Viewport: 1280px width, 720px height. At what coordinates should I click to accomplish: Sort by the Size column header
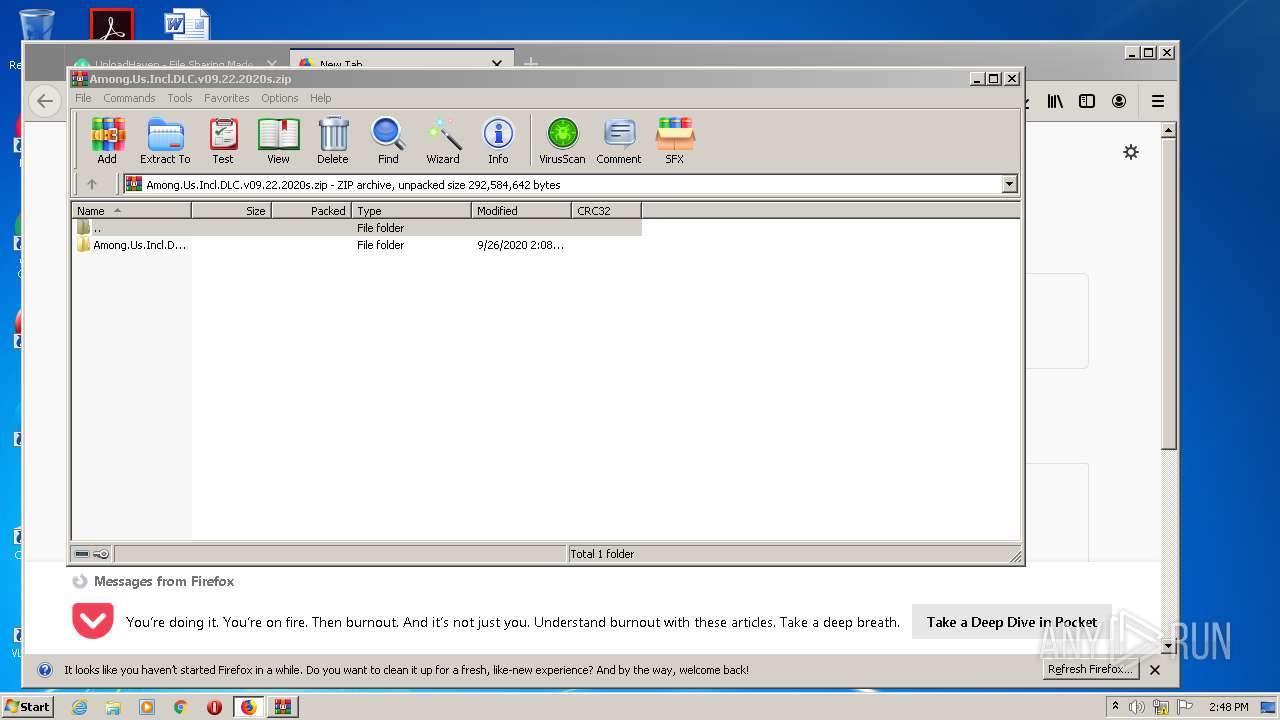[x=231, y=210]
